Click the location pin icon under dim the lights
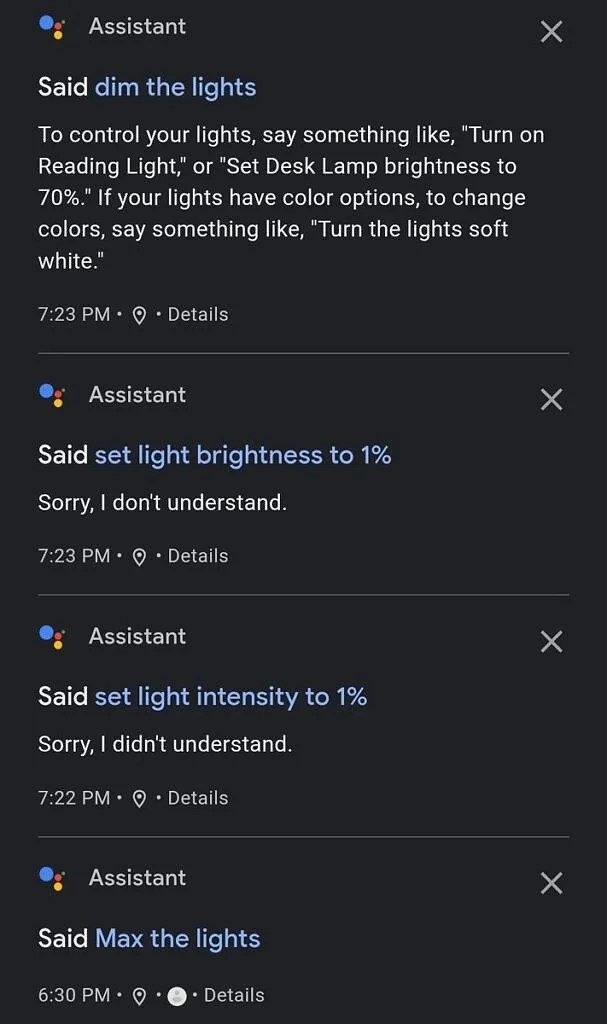 139,314
